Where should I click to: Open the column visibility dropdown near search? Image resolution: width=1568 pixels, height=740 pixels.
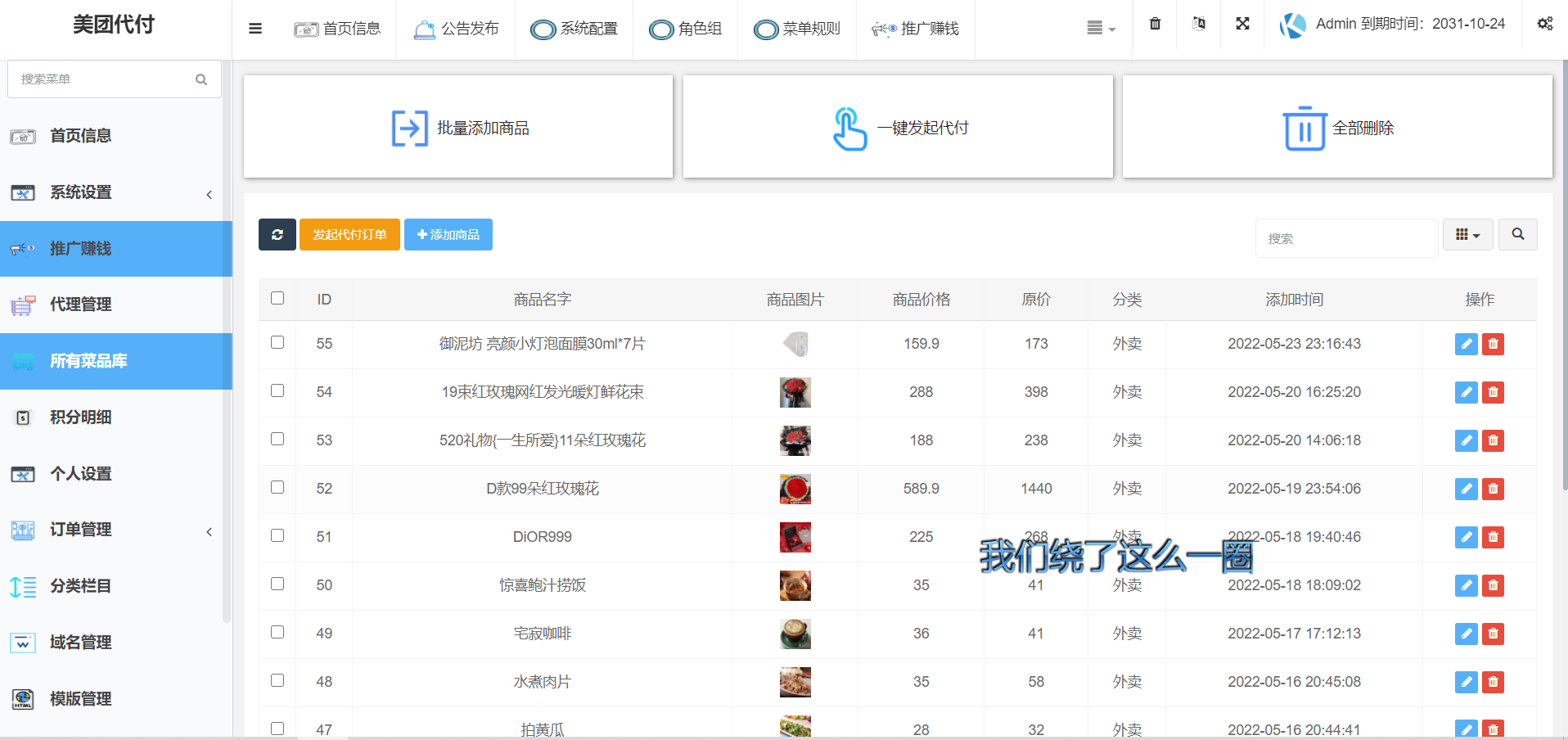pos(1467,234)
